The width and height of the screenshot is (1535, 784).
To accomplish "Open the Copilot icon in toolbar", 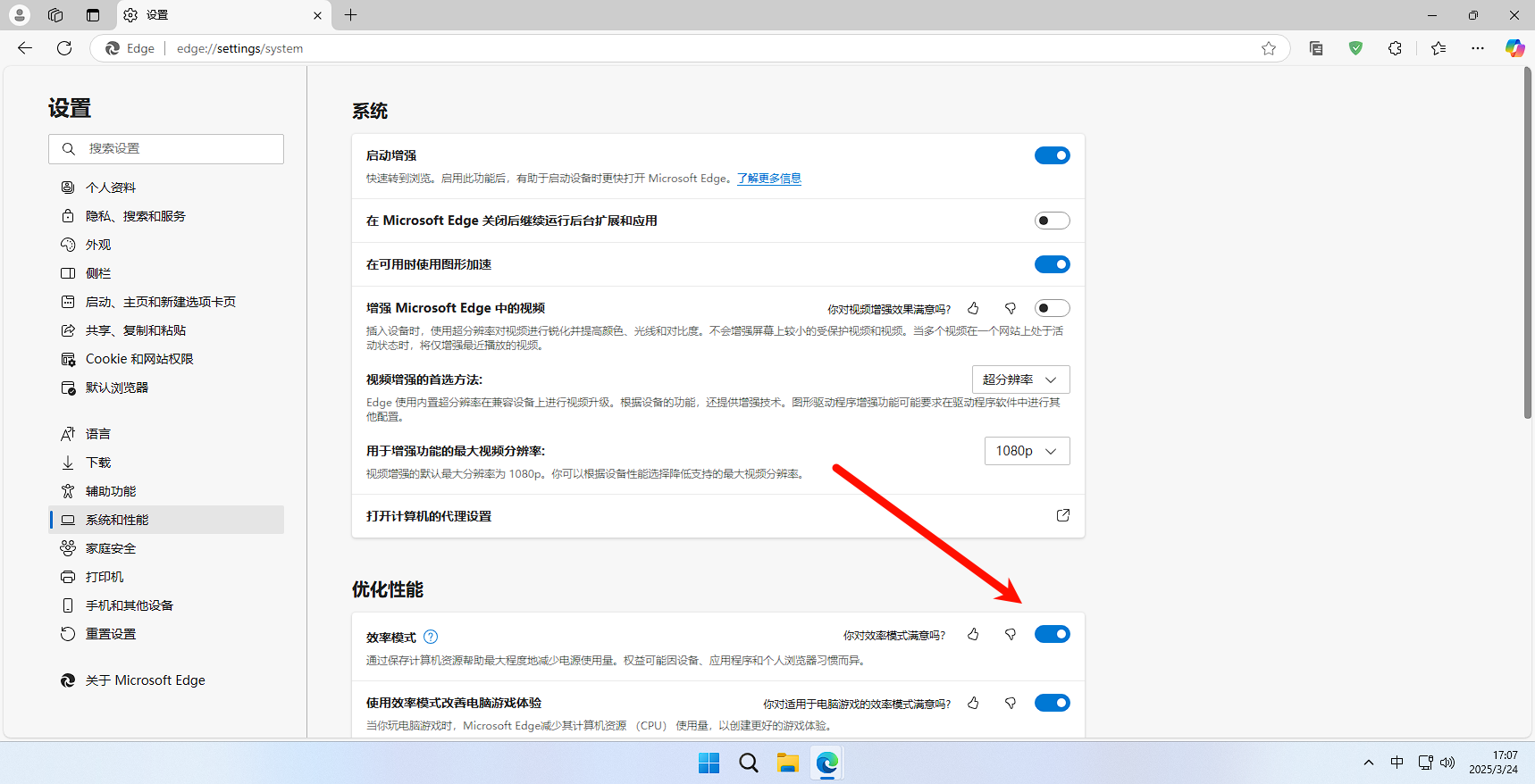I will [x=1514, y=48].
